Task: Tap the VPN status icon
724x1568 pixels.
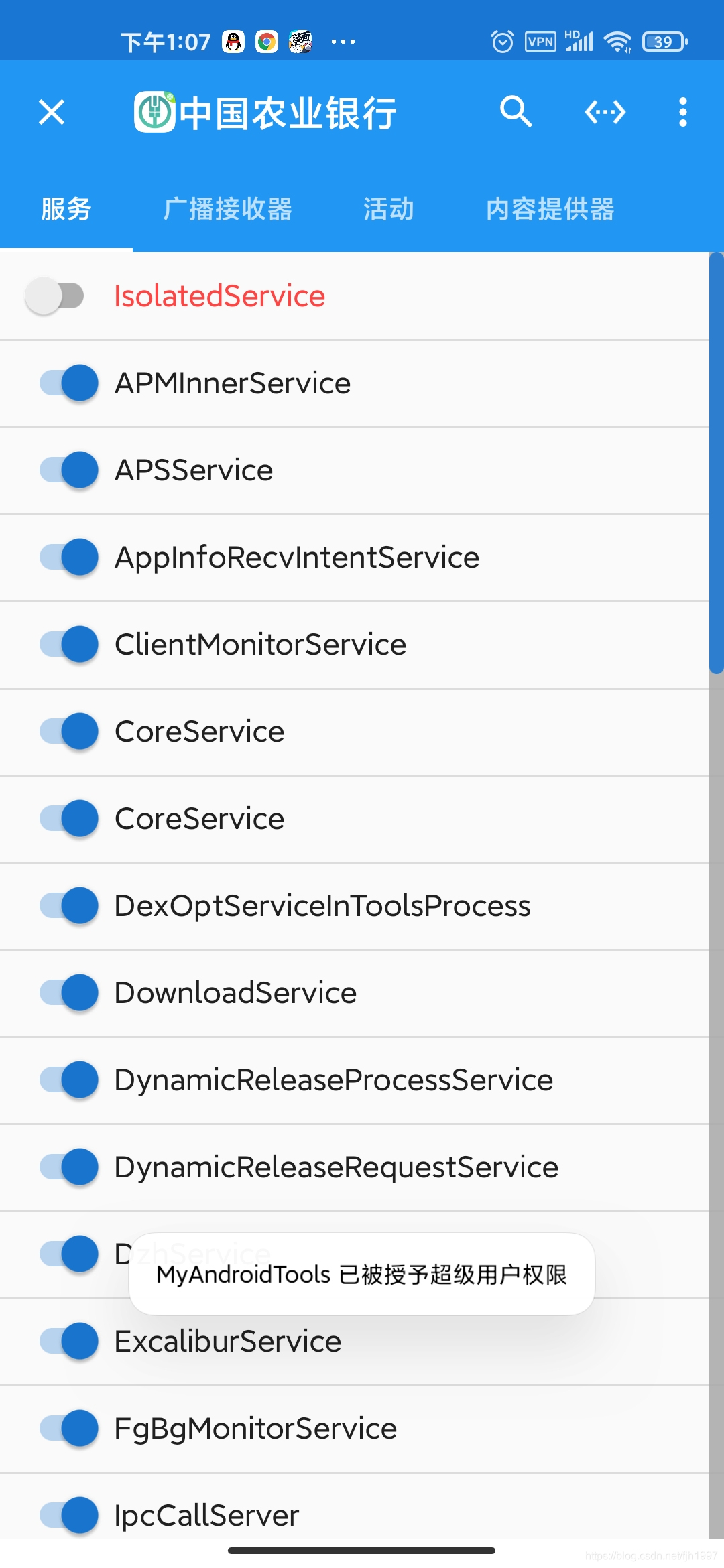Action: (x=540, y=42)
